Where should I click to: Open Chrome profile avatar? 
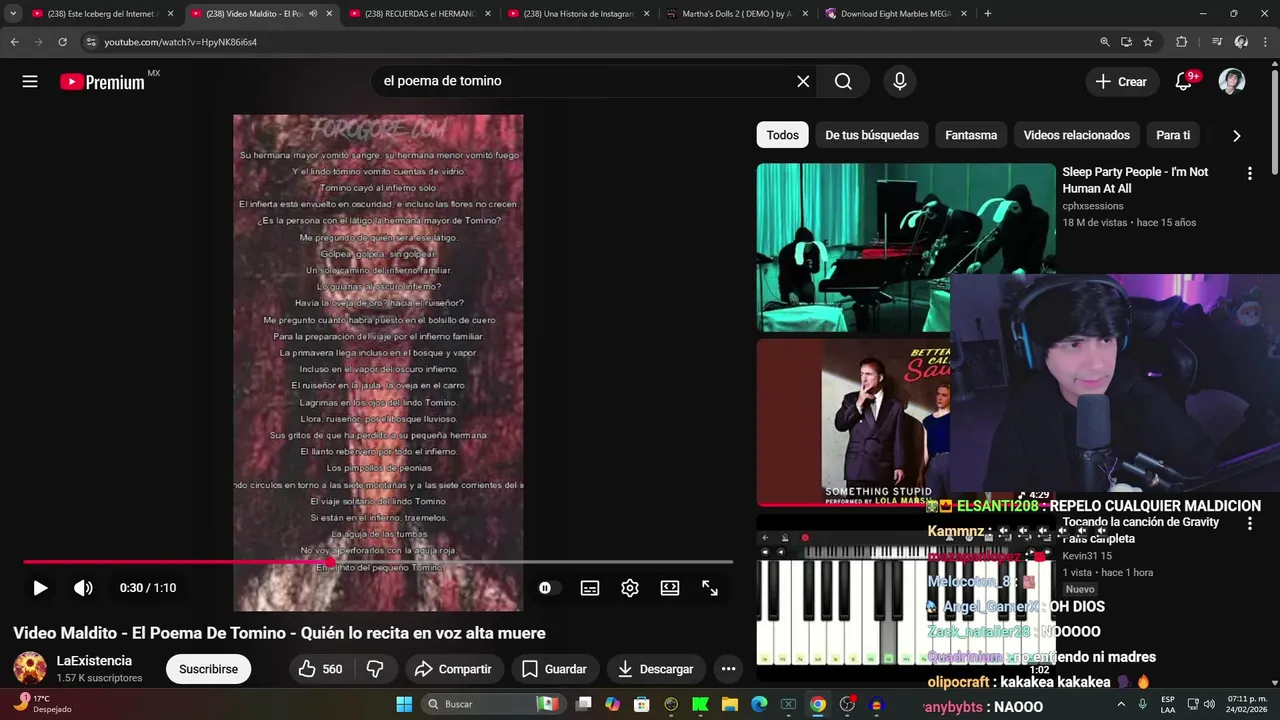point(1241,42)
